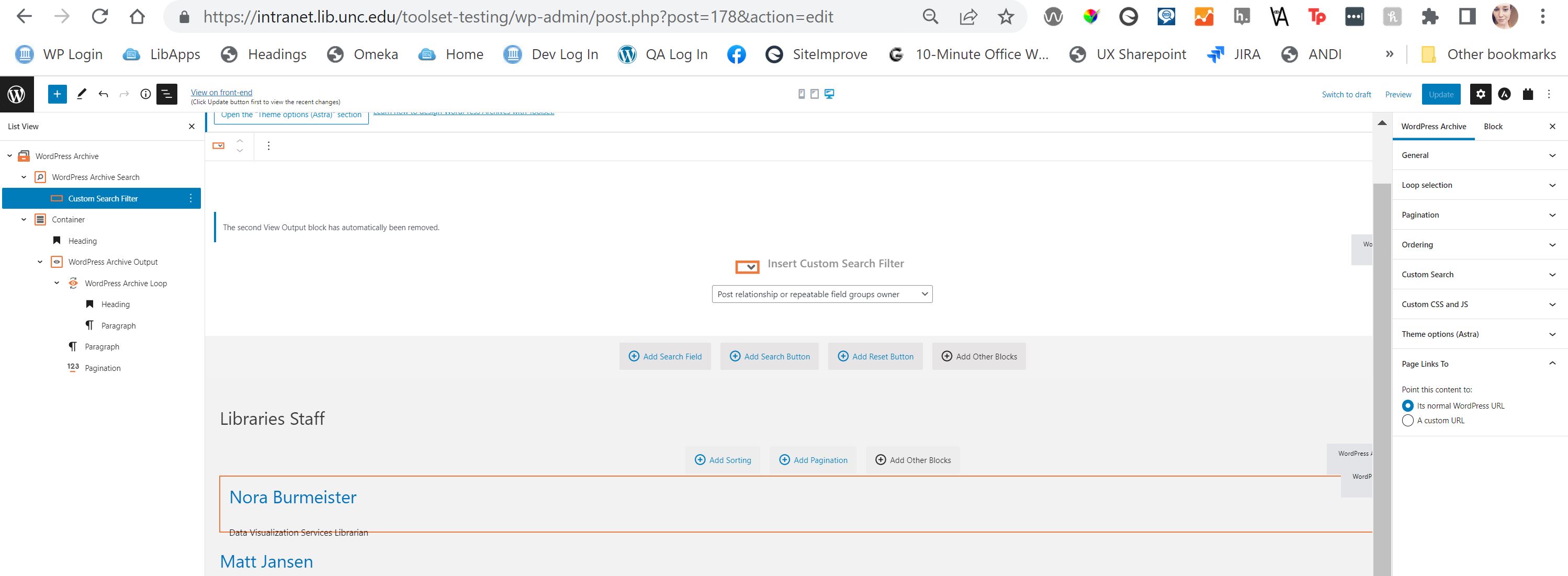
Task: Click Add Search Field button
Action: pyautogui.click(x=664, y=356)
